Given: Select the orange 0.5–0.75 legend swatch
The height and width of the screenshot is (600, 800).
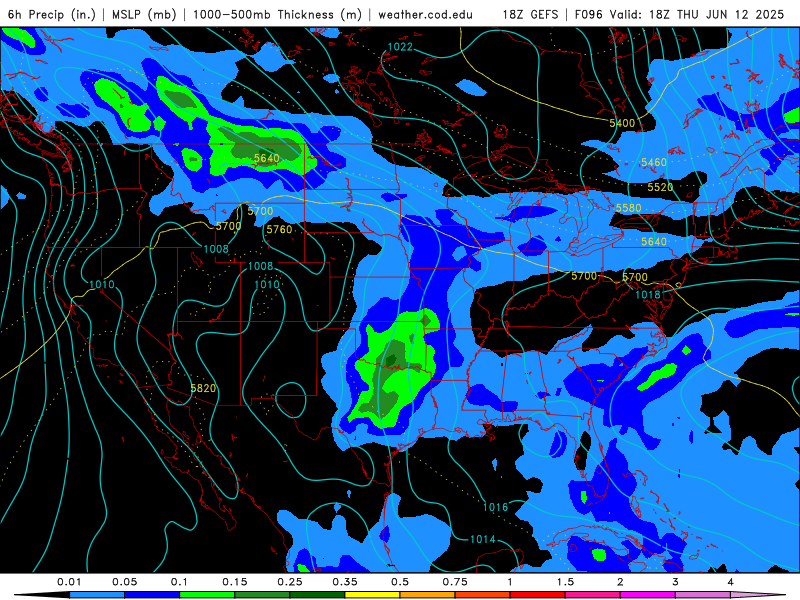Looking at the screenshot, I should 428,595.
